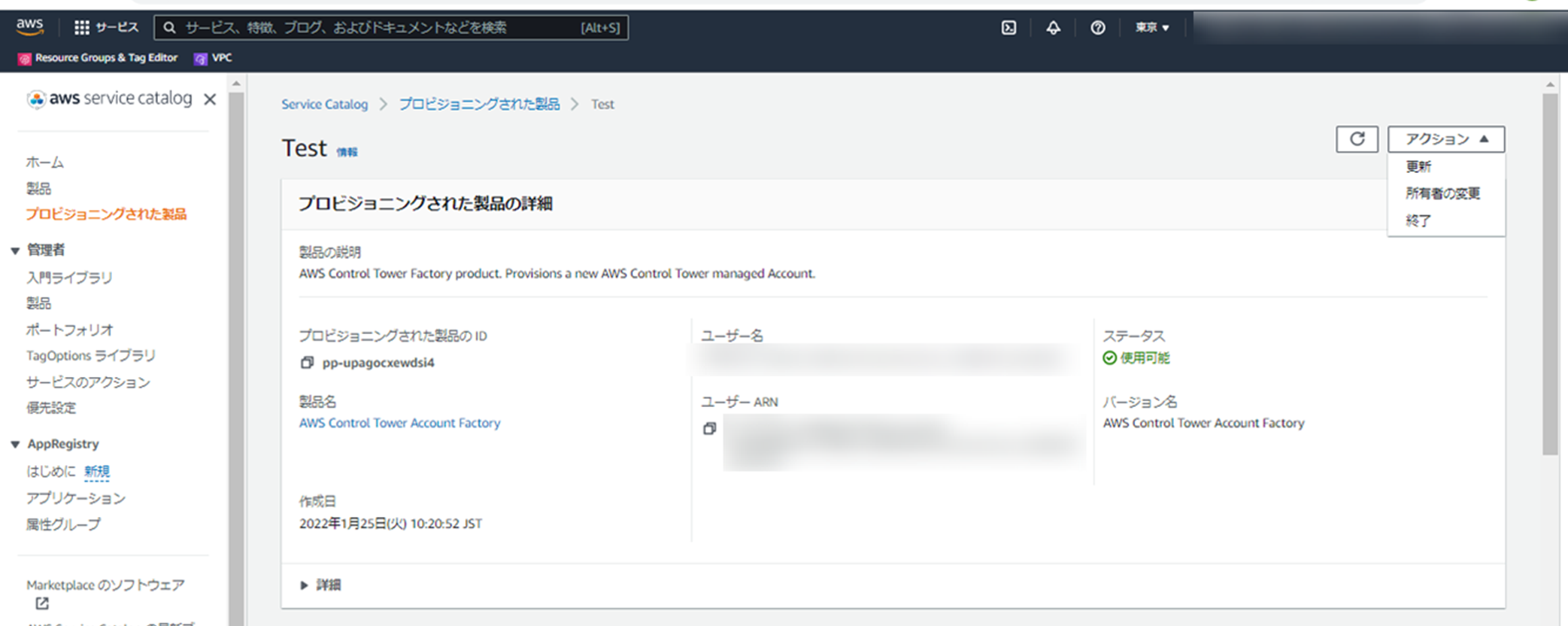Focus the AWS services search box
Screen dimensions: 1568x626
(x=391, y=28)
